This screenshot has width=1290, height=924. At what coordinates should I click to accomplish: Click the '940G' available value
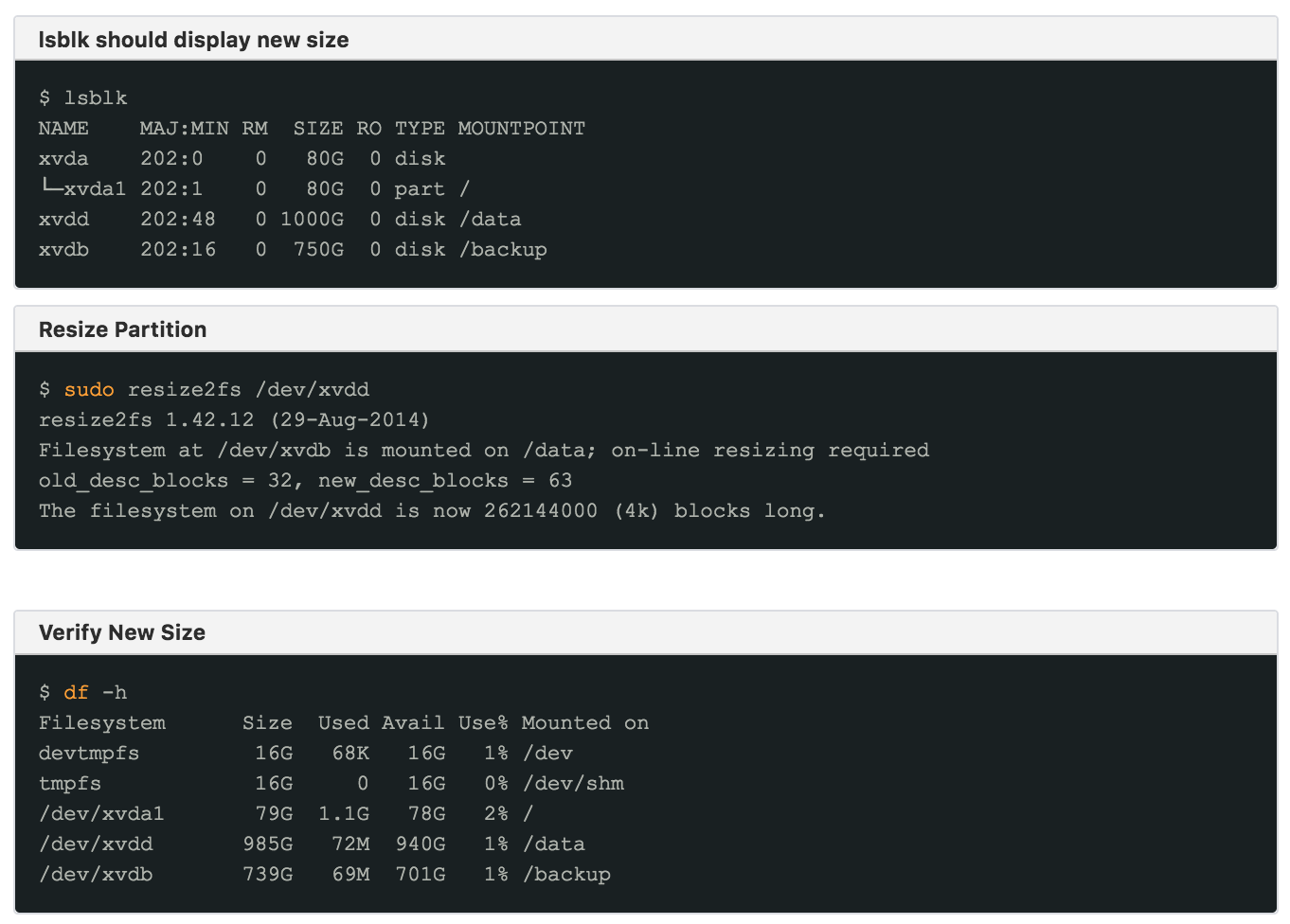[421, 844]
